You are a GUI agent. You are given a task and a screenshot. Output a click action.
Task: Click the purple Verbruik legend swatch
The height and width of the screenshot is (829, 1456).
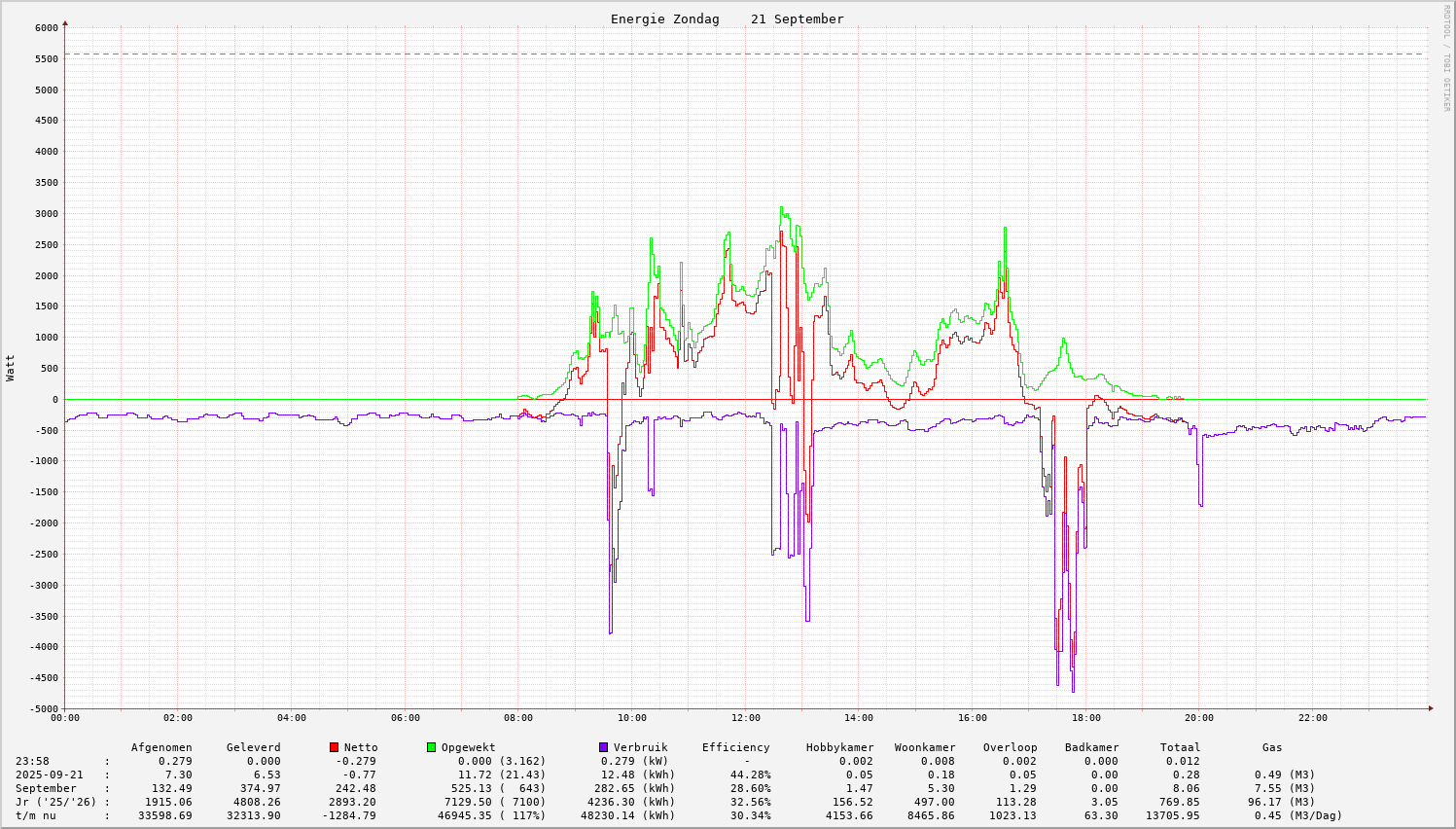[x=603, y=747]
